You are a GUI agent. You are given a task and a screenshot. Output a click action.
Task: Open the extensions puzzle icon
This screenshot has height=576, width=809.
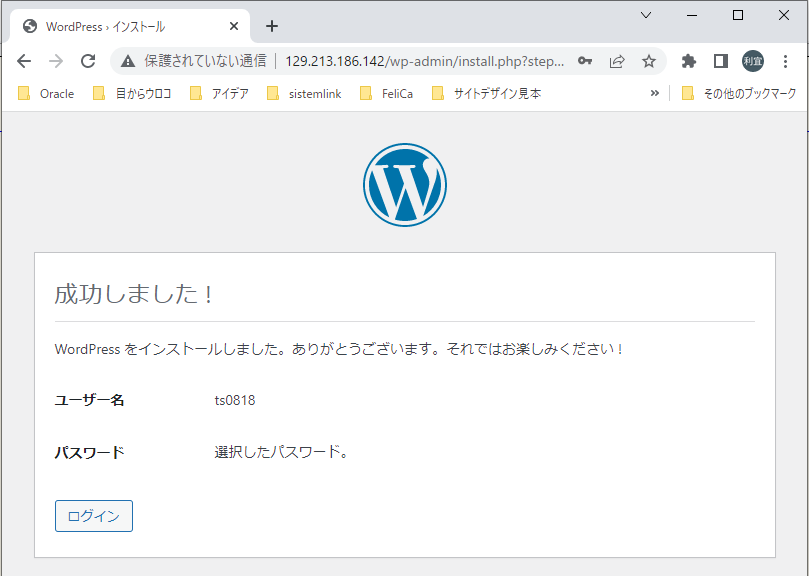pyautogui.click(x=688, y=61)
